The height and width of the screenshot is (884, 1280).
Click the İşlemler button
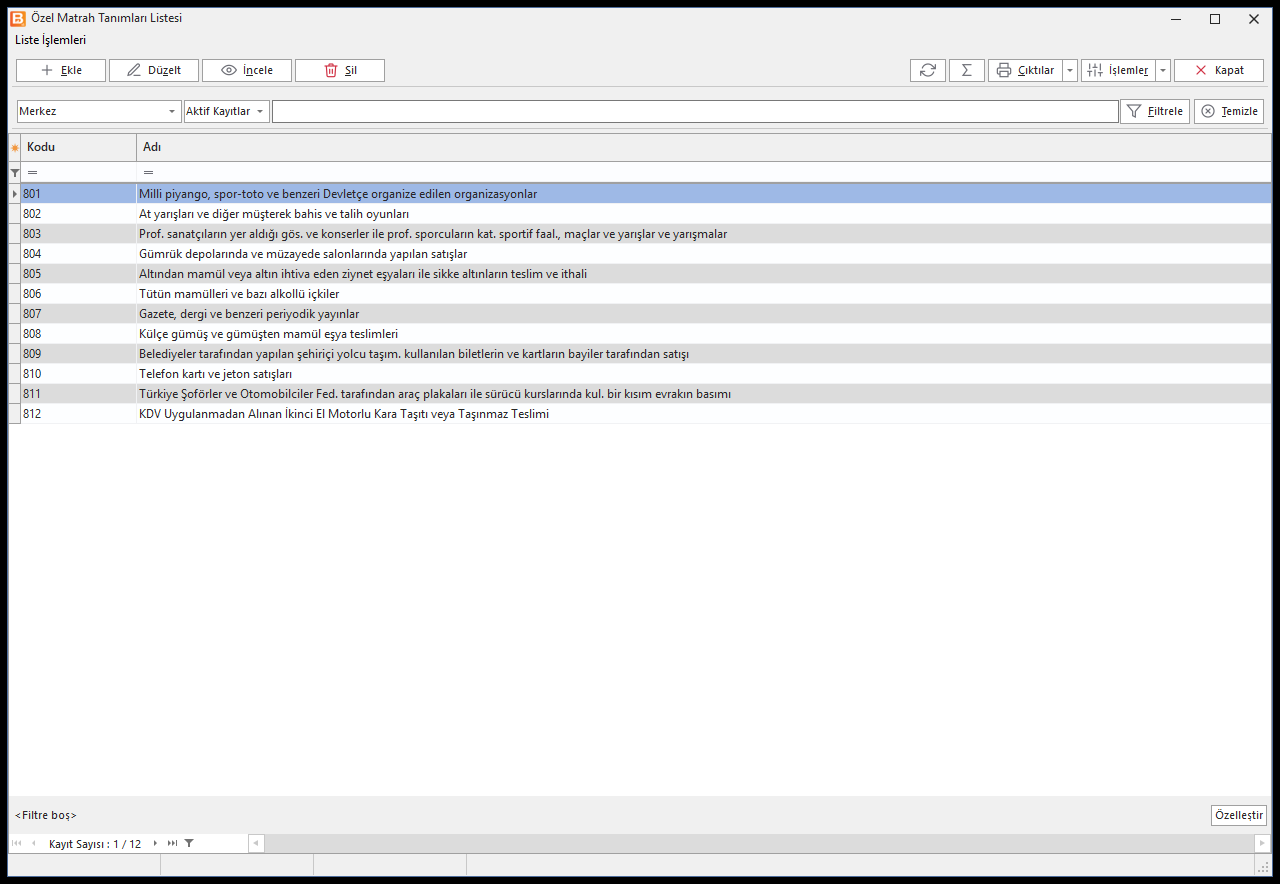1118,70
